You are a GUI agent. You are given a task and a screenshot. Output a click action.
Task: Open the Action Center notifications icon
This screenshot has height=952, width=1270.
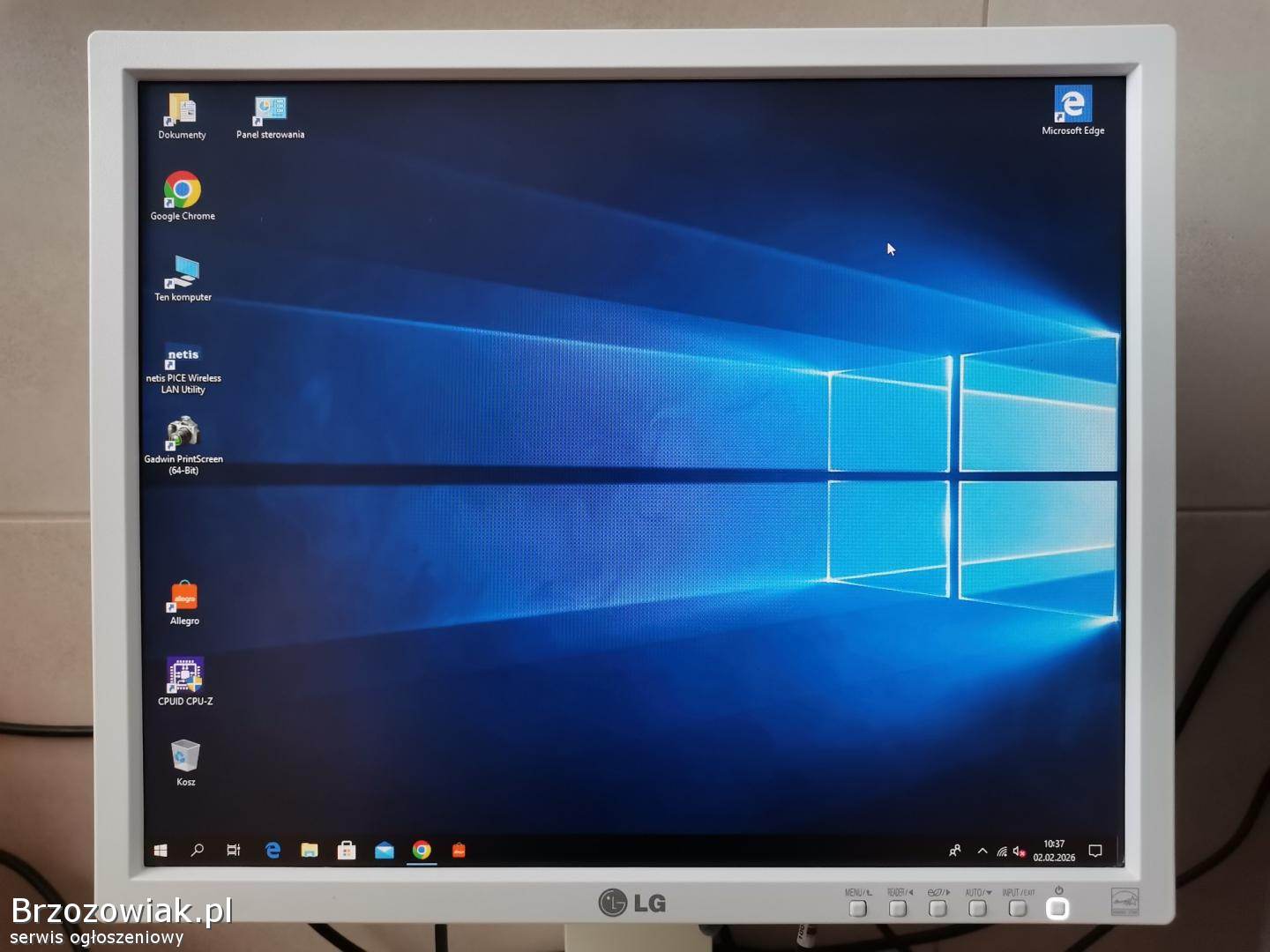(1095, 851)
